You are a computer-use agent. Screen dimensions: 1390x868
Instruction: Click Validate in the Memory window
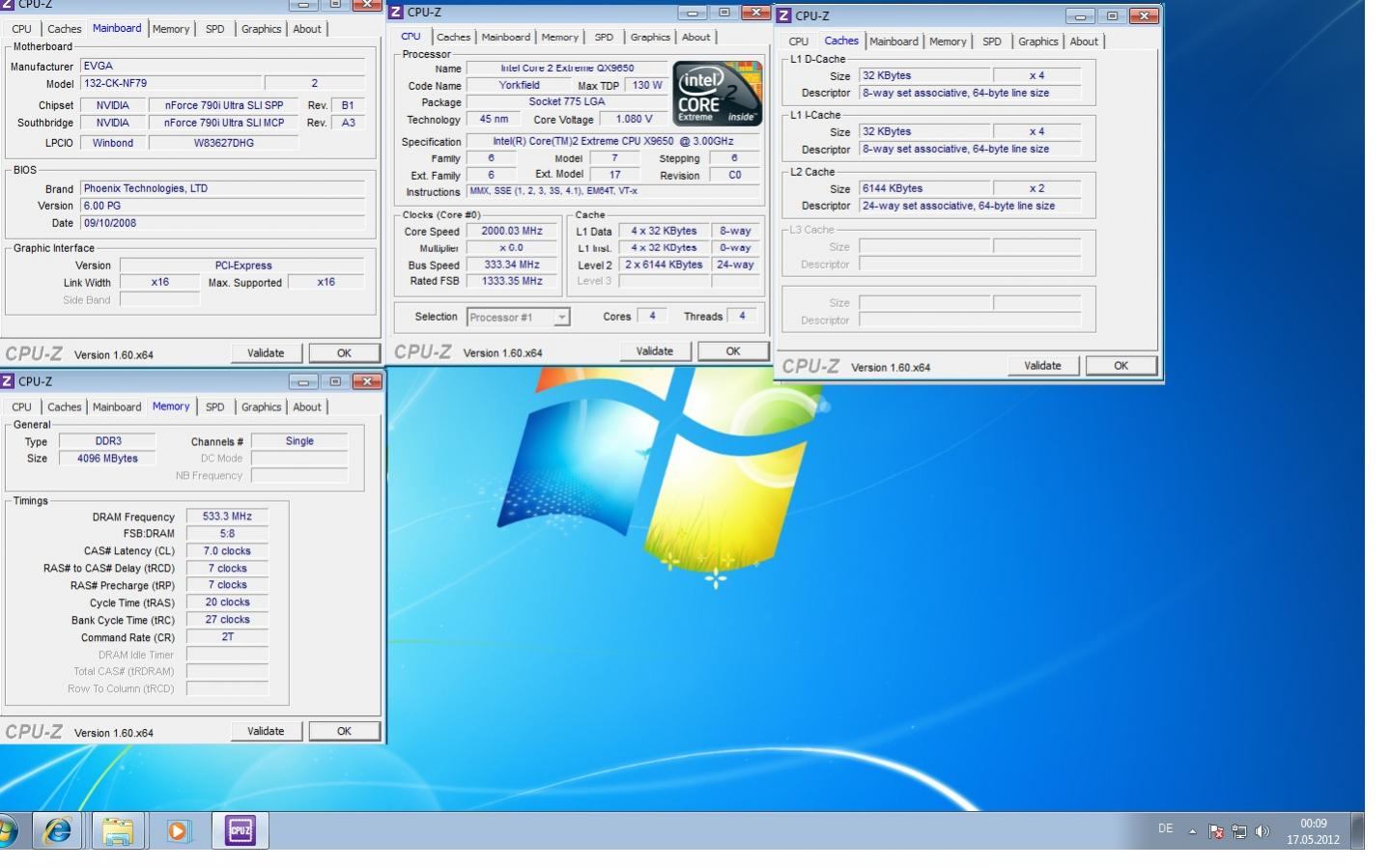click(266, 731)
